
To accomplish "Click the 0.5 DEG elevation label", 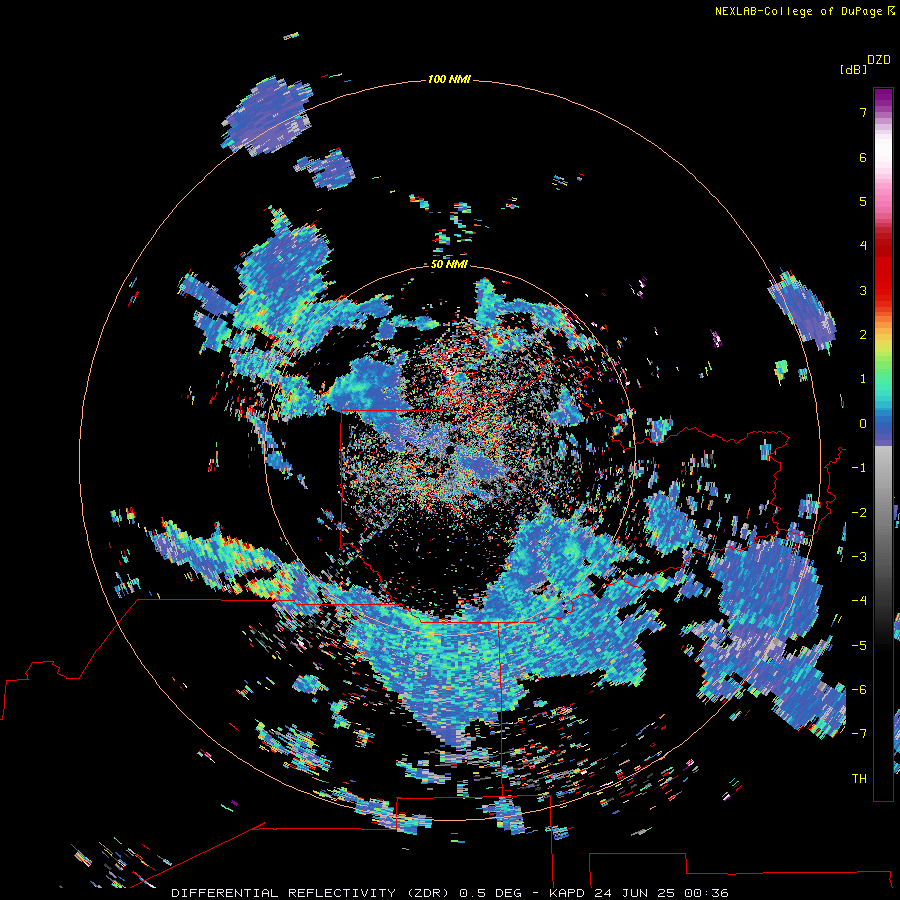I will click(491, 893).
